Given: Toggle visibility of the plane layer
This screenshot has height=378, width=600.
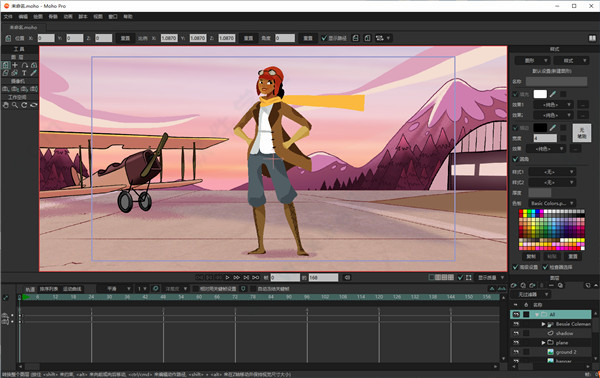Looking at the screenshot, I should coord(516,342).
